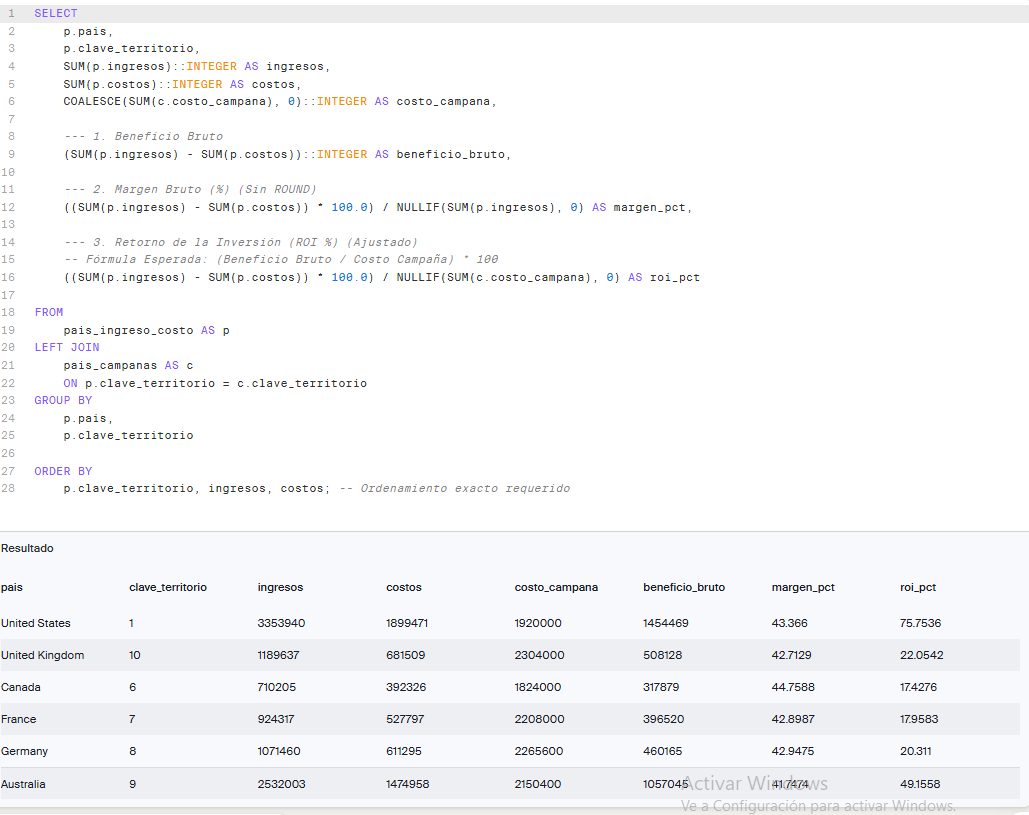Image resolution: width=1029 pixels, height=815 pixels.
Task: Click the FROM keyword in the query
Action: (x=49, y=312)
